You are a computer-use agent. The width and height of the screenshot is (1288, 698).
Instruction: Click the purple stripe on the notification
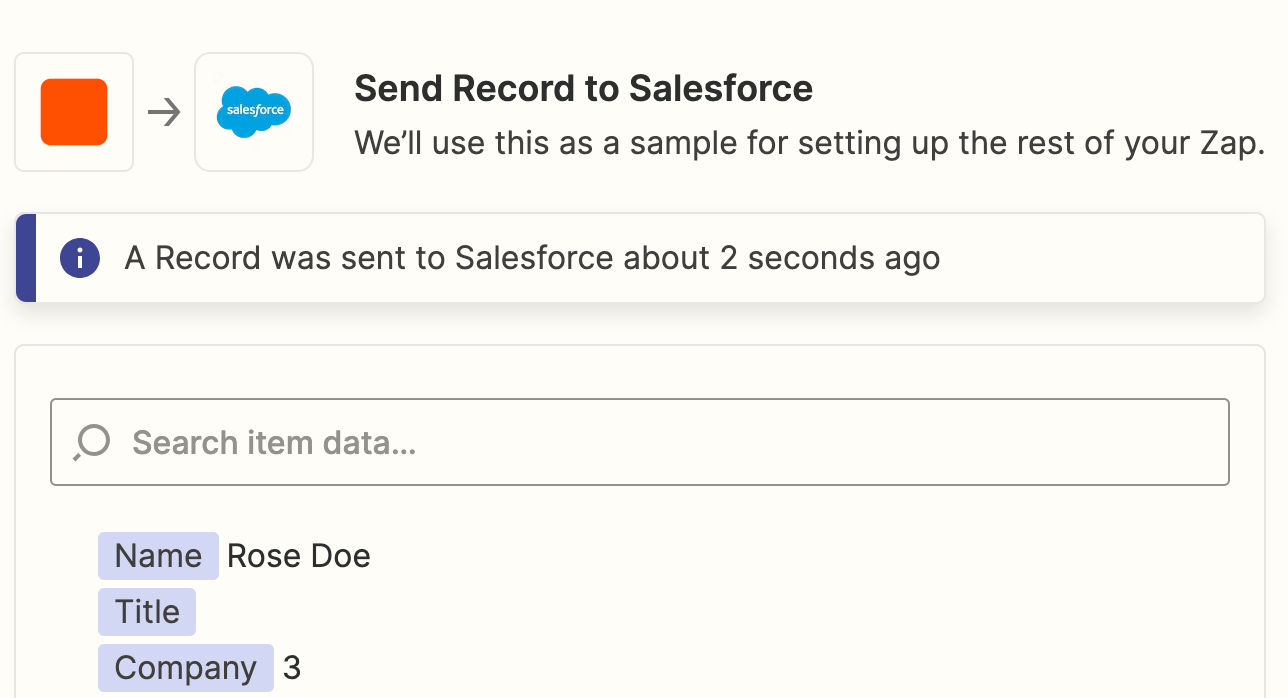click(x=26, y=258)
